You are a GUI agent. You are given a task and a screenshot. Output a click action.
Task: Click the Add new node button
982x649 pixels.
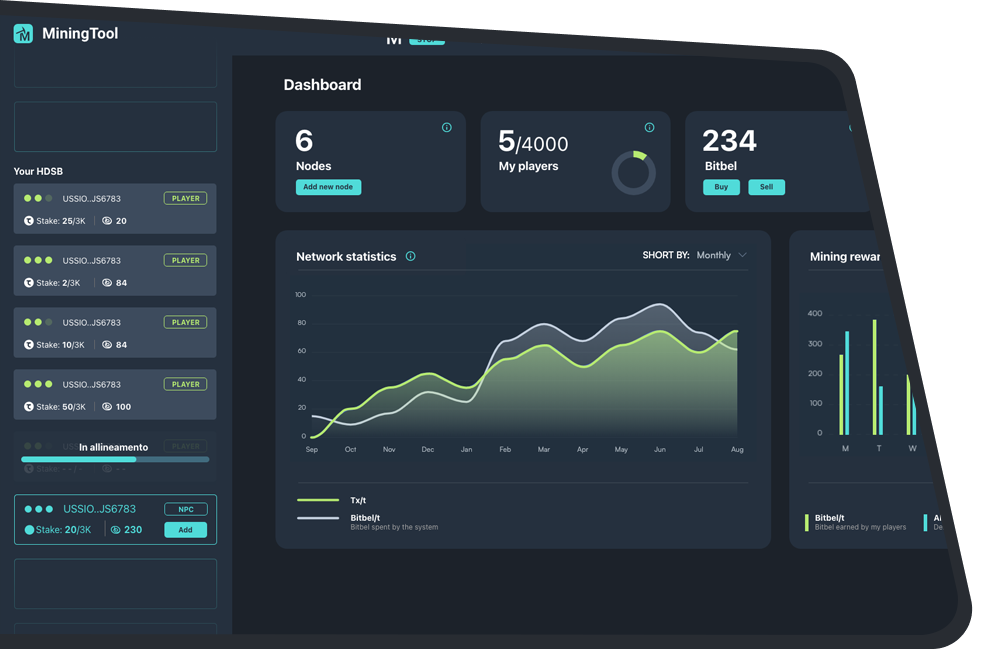pyautogui.click(x=328, y=187)
